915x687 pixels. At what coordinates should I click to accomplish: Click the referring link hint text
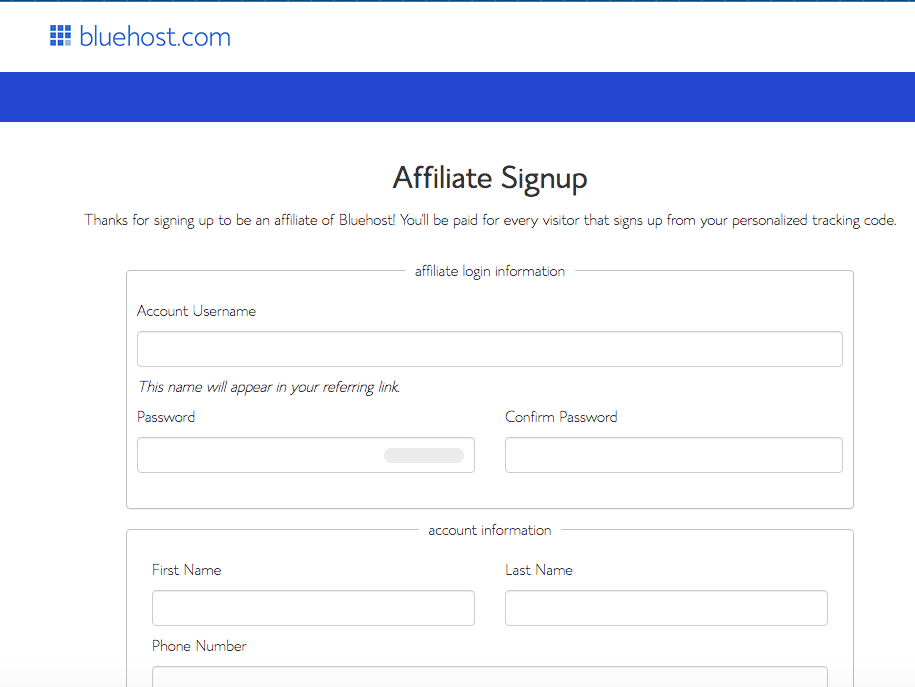point(269,387)
